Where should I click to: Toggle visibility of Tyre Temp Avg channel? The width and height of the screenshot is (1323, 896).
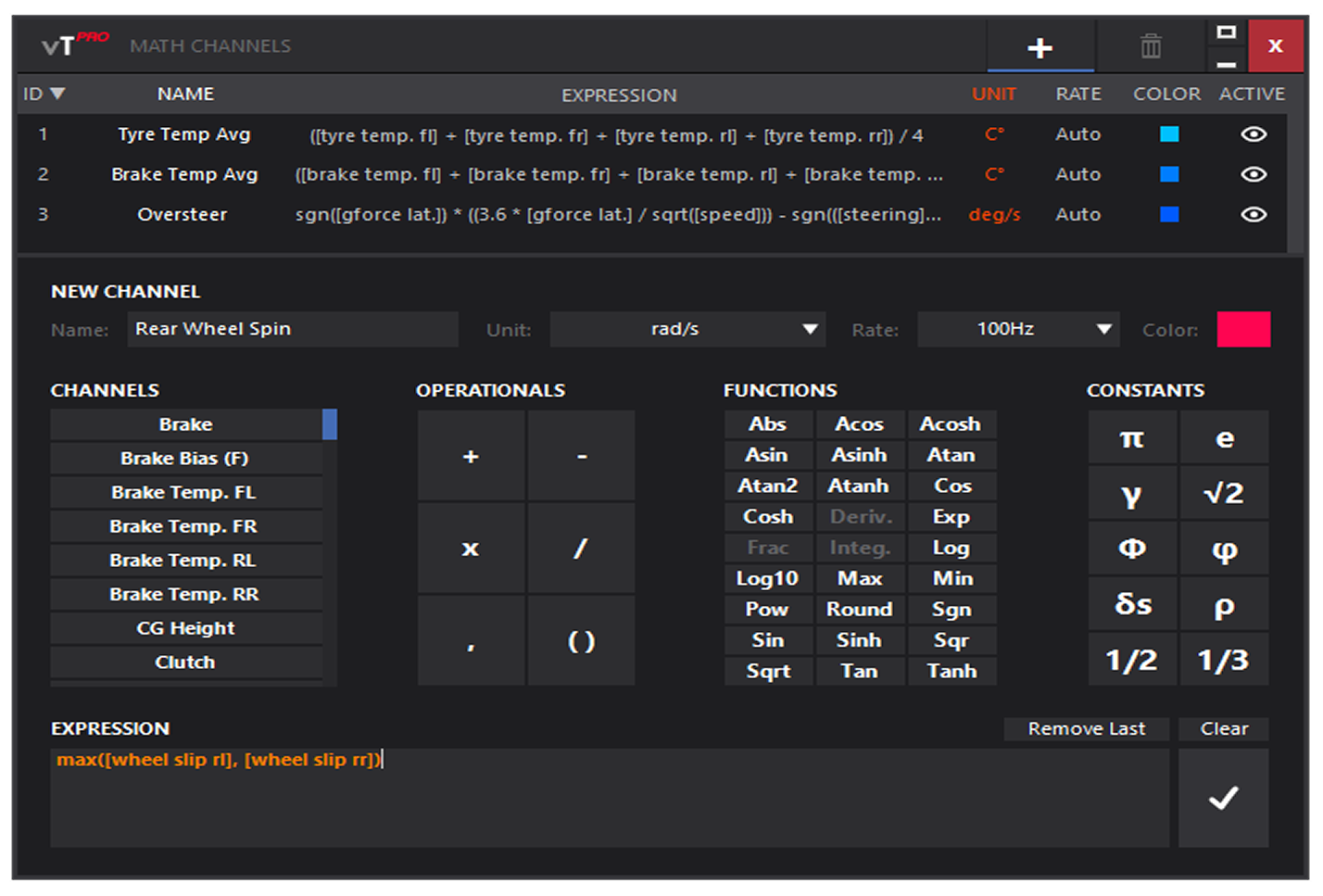(1253, 134)
